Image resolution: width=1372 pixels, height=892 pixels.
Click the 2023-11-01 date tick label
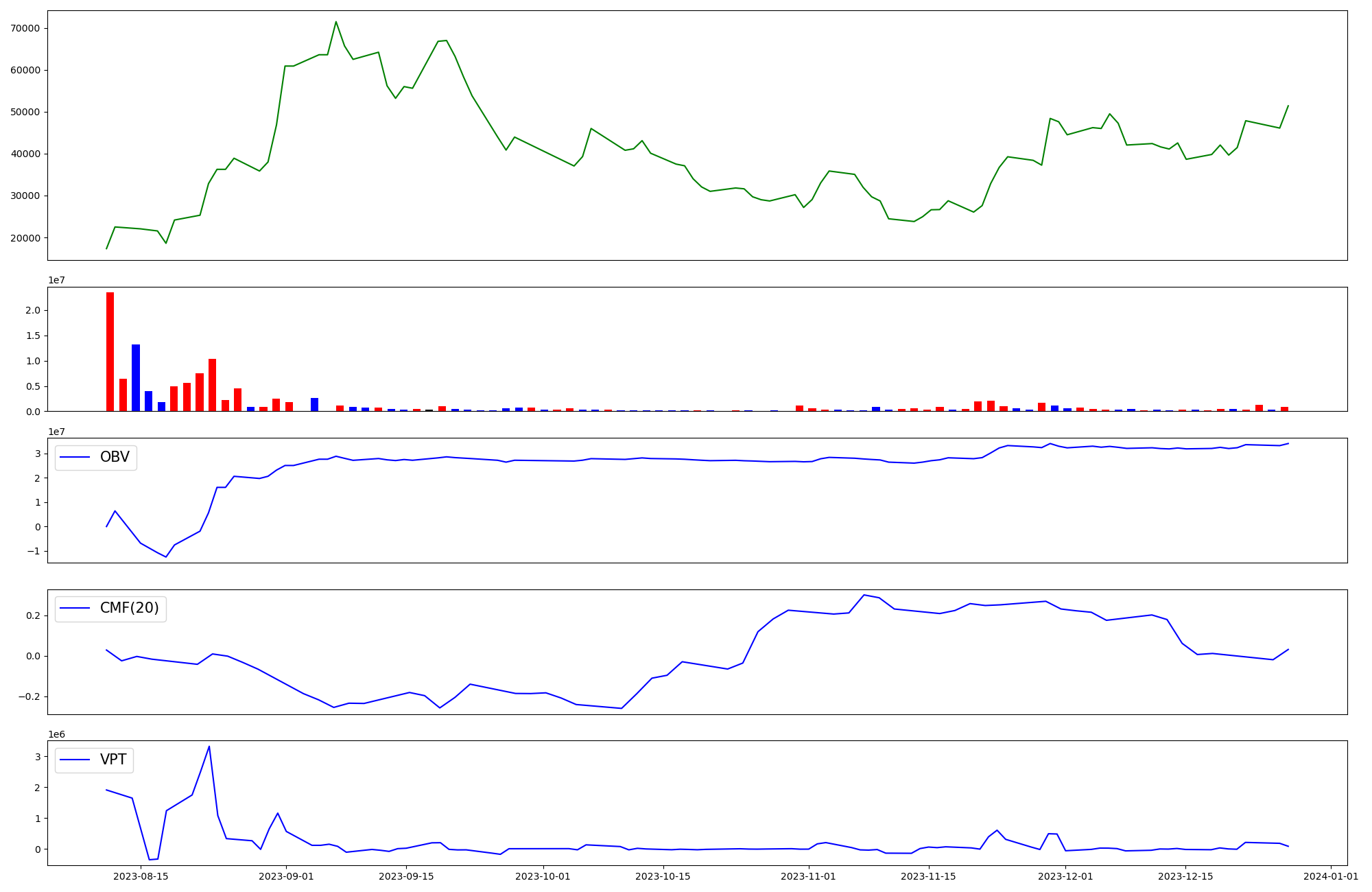808,876
